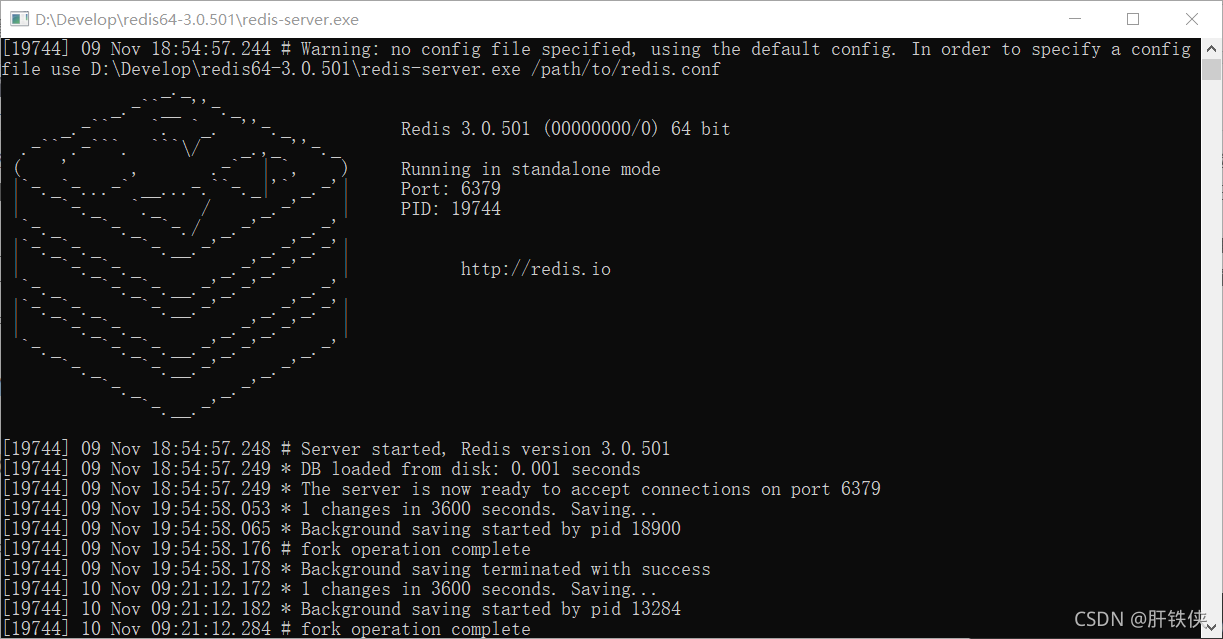
Task: Click the empty scrollbar track below the thumb
Action: pyautogui.click(x=1212, y=350)
